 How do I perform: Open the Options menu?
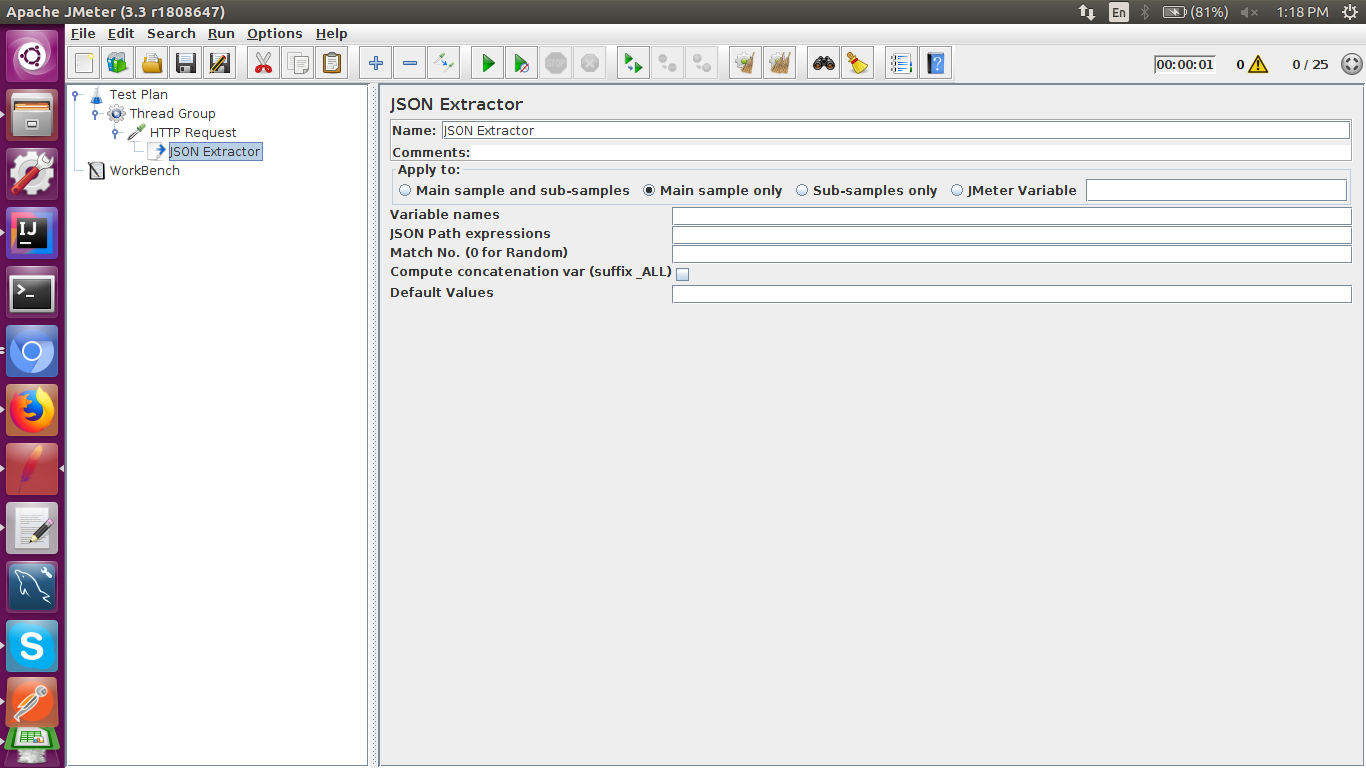tap(275, 33)
